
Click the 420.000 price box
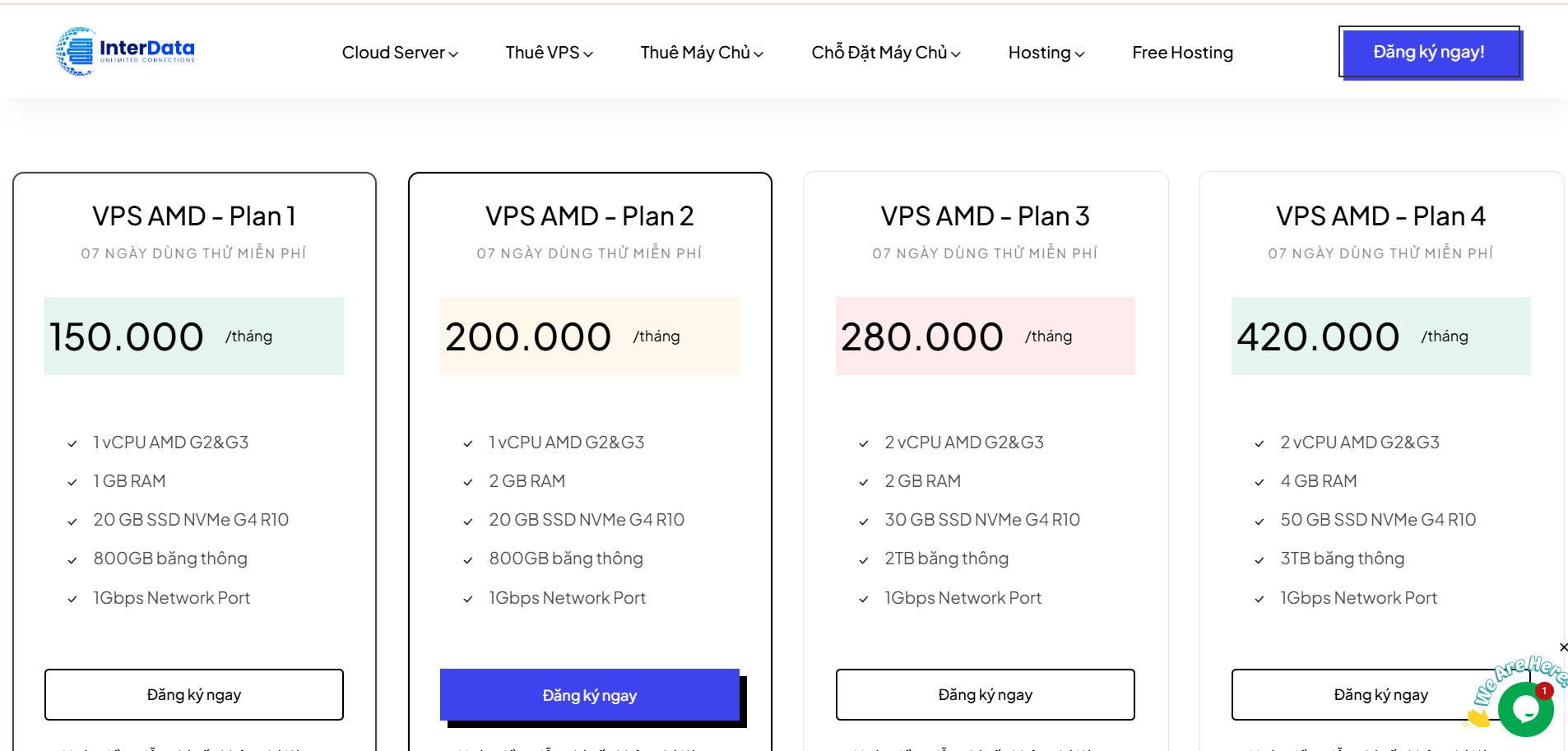pyautogui.click(x=1380, y=336)
